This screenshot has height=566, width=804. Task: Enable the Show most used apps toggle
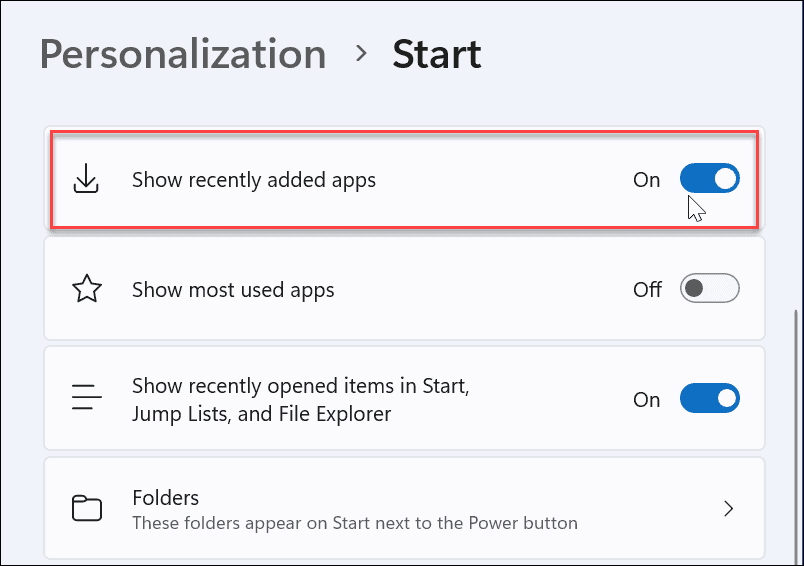tap(709, 290)
